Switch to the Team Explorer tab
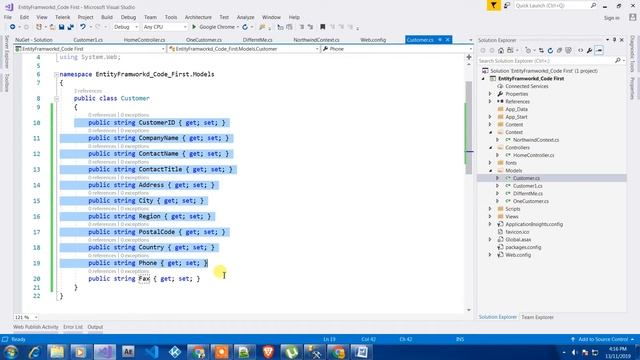 (537, 317)
